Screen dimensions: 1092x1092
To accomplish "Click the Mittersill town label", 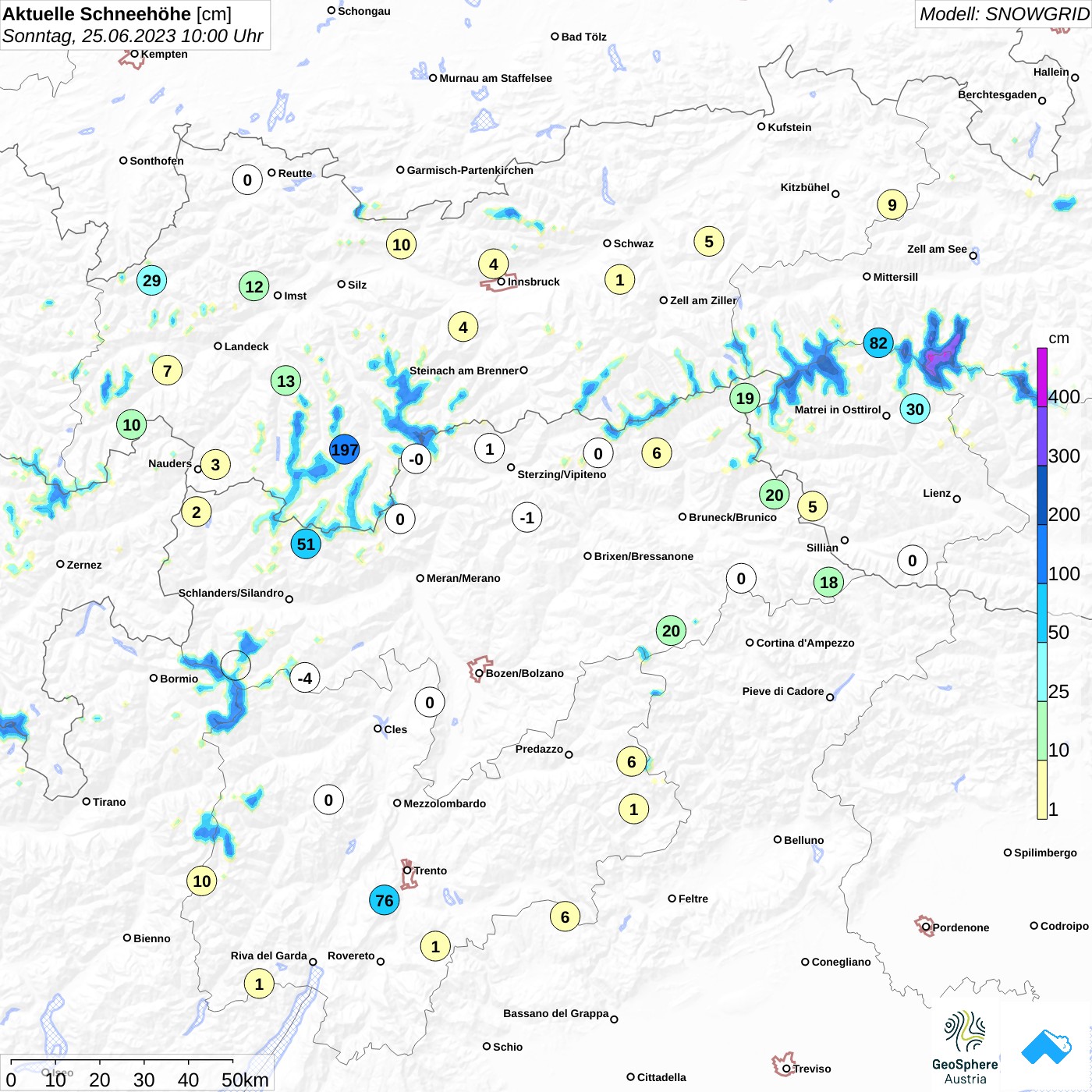I will tap(895, 277).
